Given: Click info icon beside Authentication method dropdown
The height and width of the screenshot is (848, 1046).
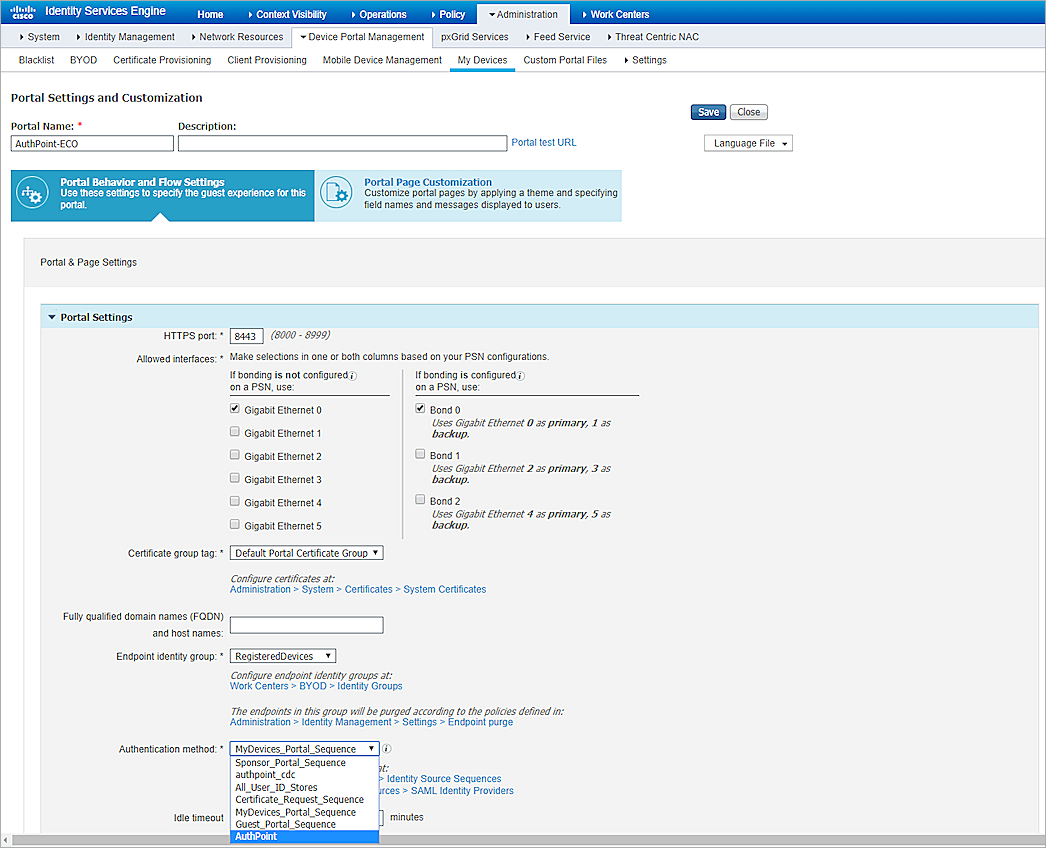Looking at the screenshot, I should click(x=386, y=749).
